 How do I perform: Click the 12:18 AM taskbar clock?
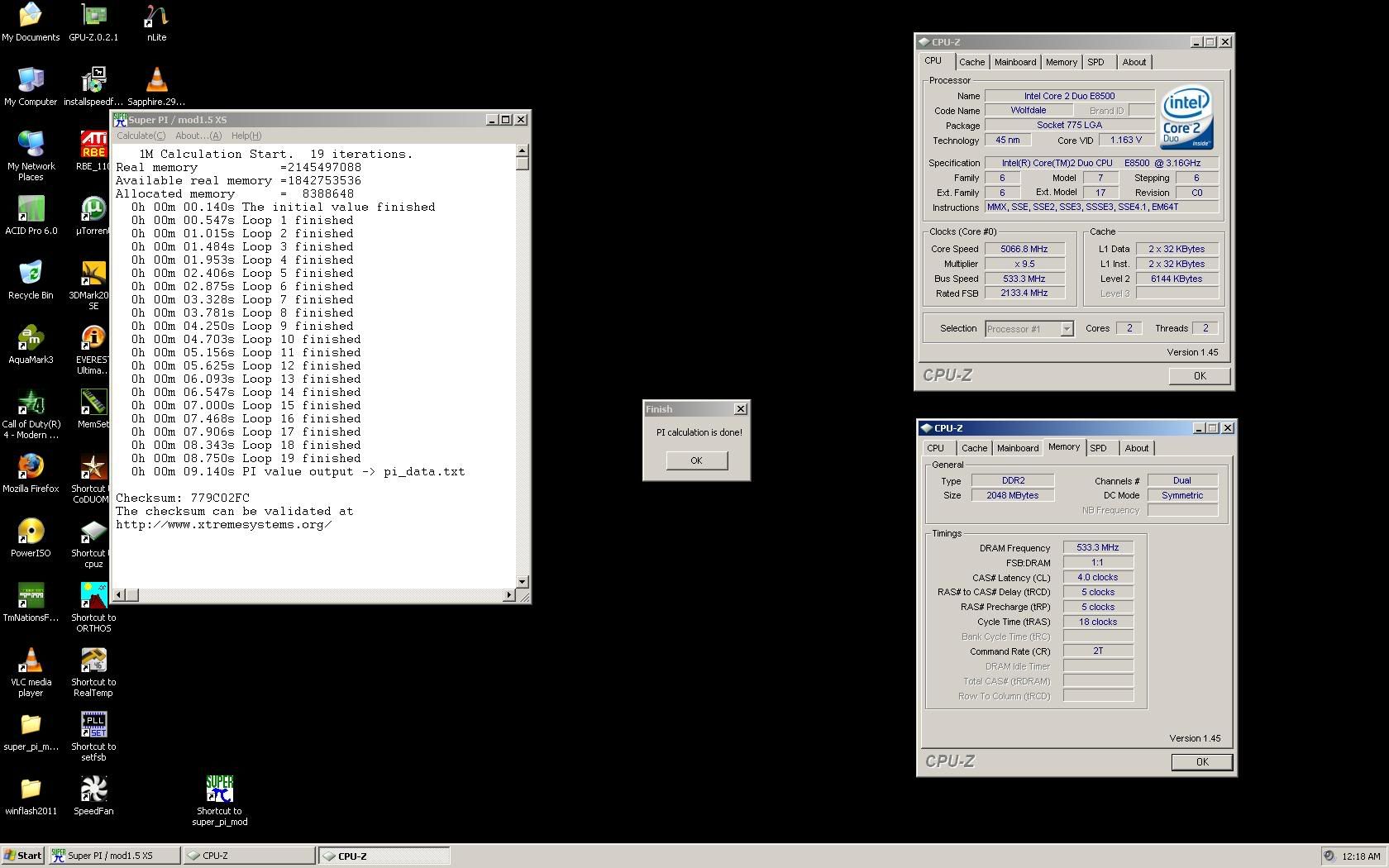[x=1361, y=856]
